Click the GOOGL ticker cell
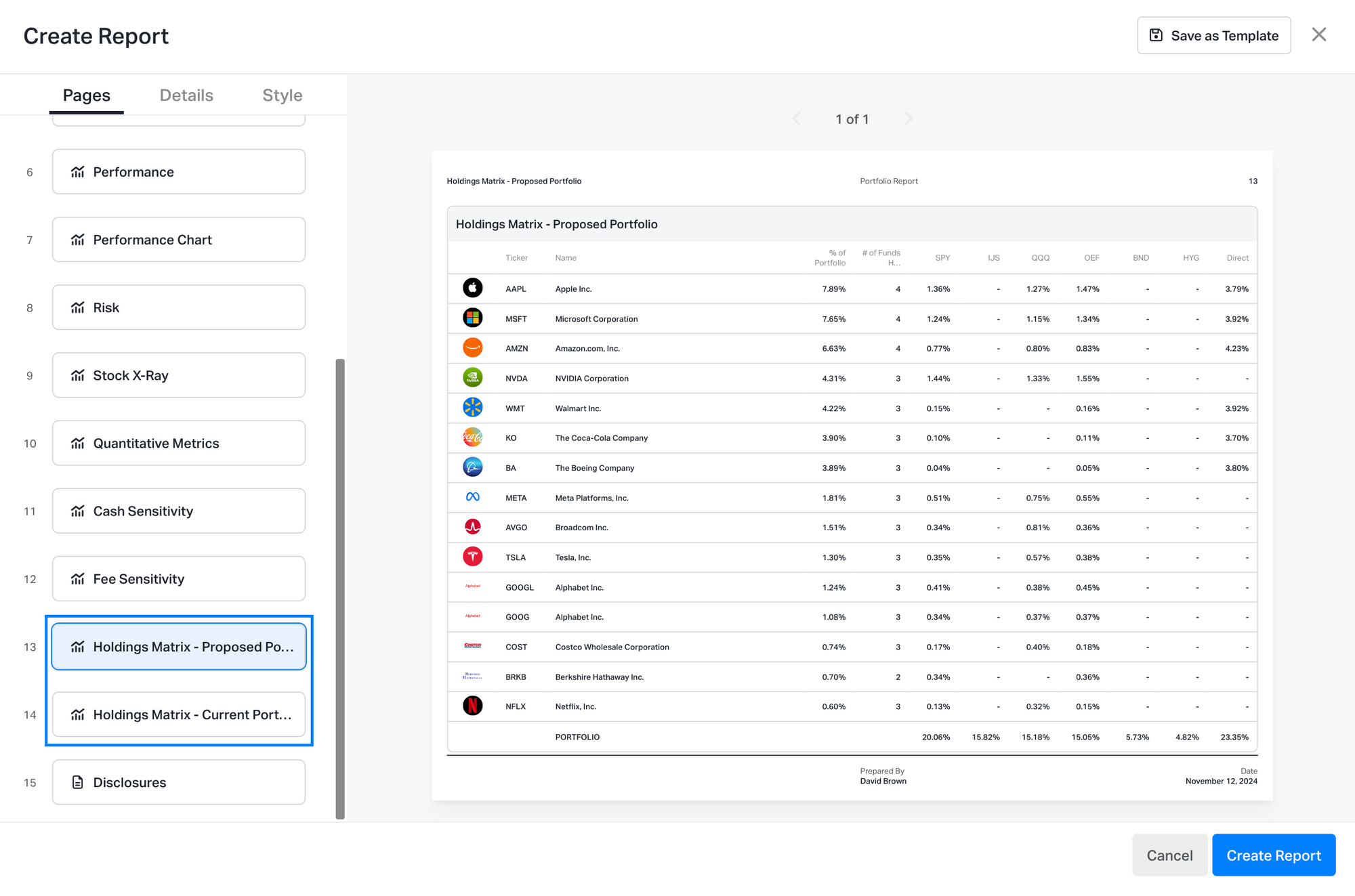The height and width of the screenshot is (896, 1355). point(520,587)
